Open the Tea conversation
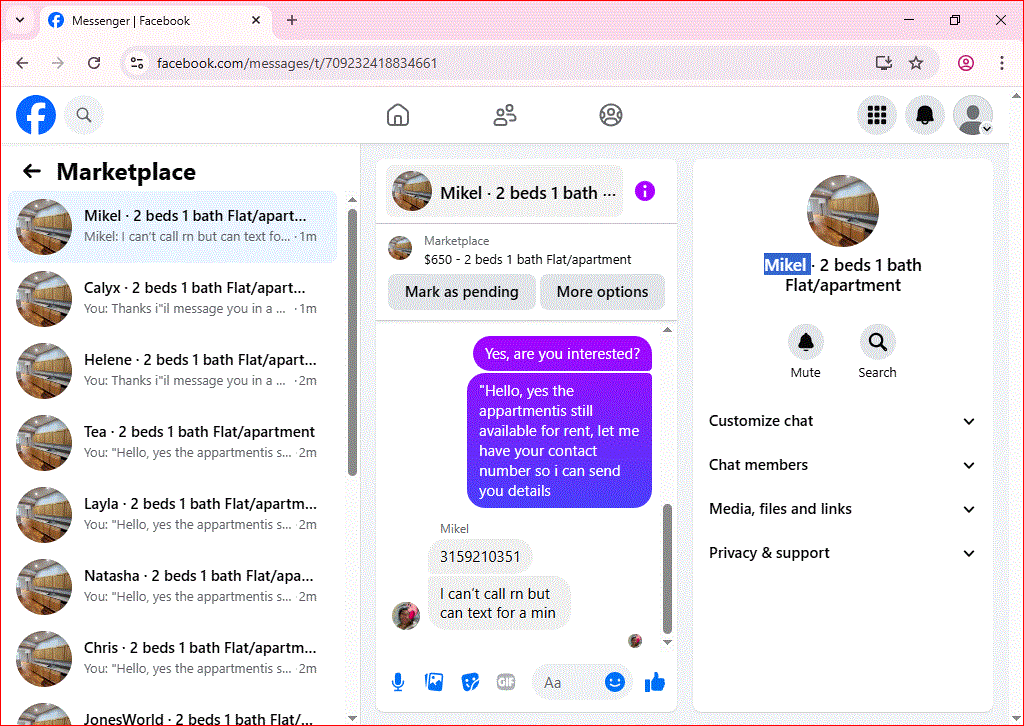The width and height of the screenshot is (1024, 726). (173, 442)
